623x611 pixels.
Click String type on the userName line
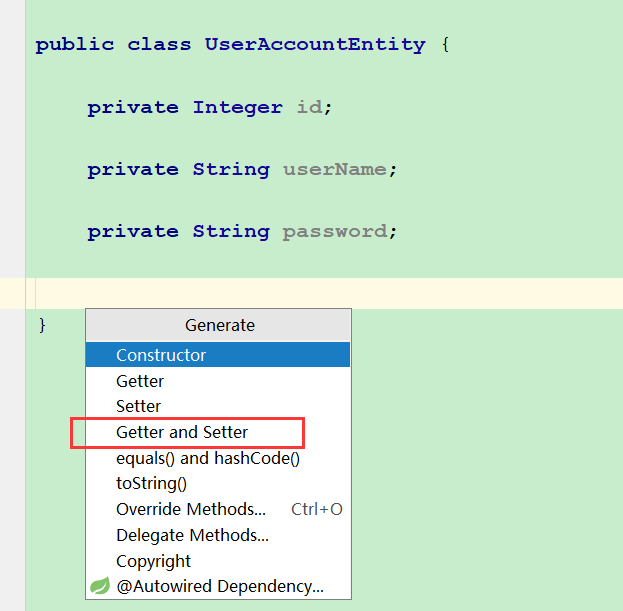[x=231, y=170]
